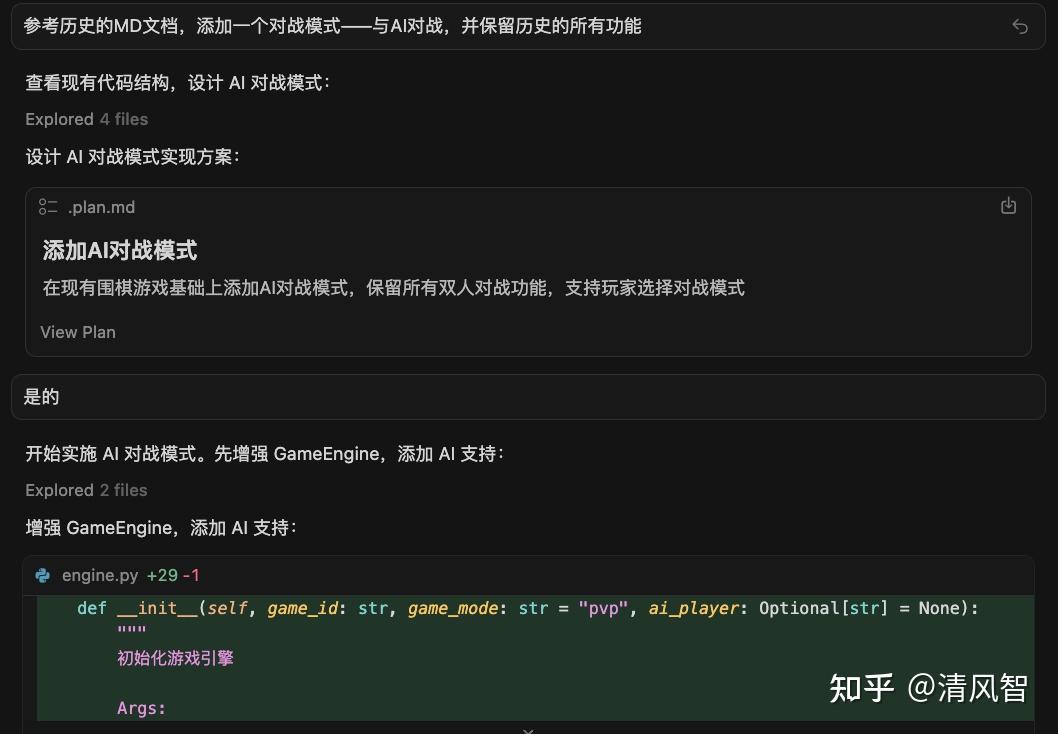The image size is (1058, 734).
Task: Expand the first Explored 4 files entry
Action: pyautogui.click(x=86, y=119)
